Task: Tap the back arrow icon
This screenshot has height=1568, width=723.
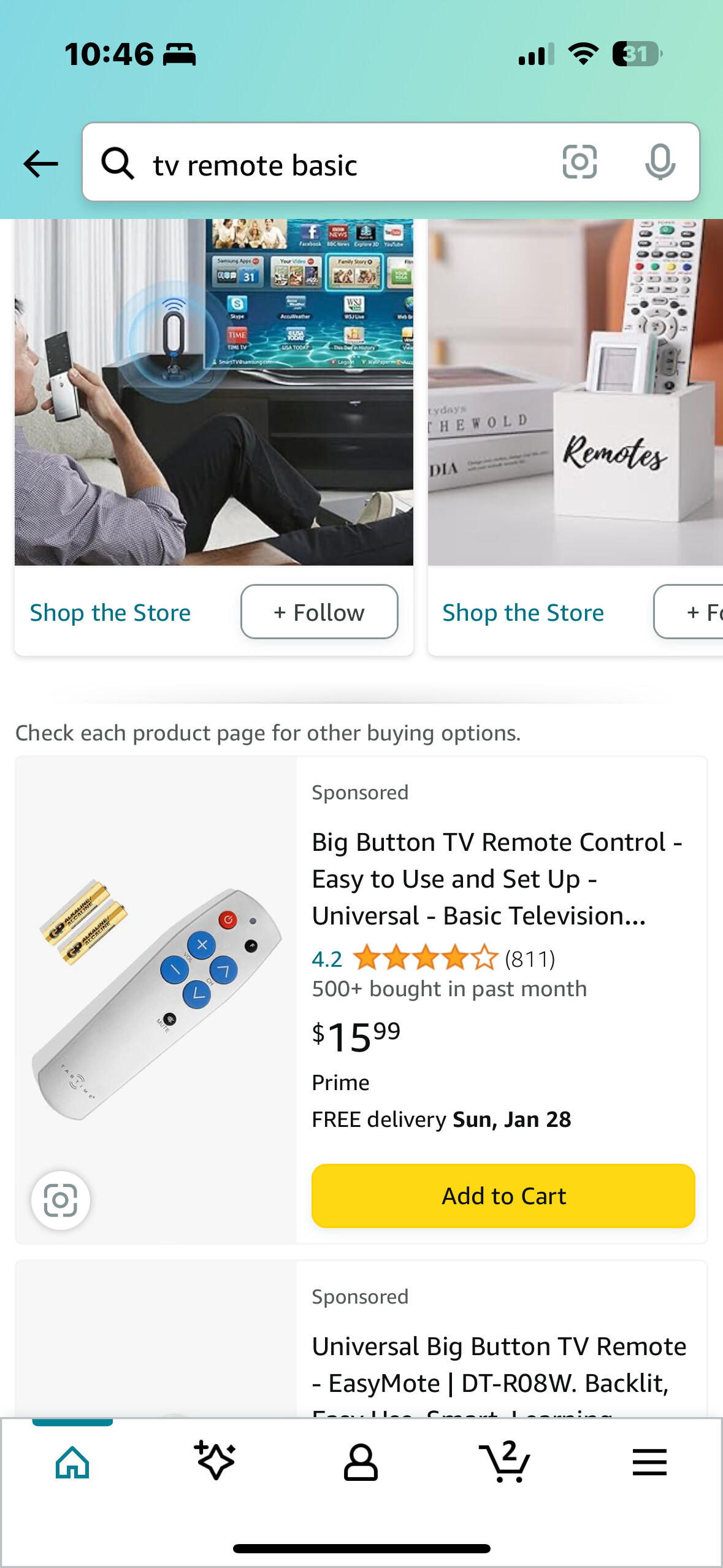Action: tap(41, 164)
